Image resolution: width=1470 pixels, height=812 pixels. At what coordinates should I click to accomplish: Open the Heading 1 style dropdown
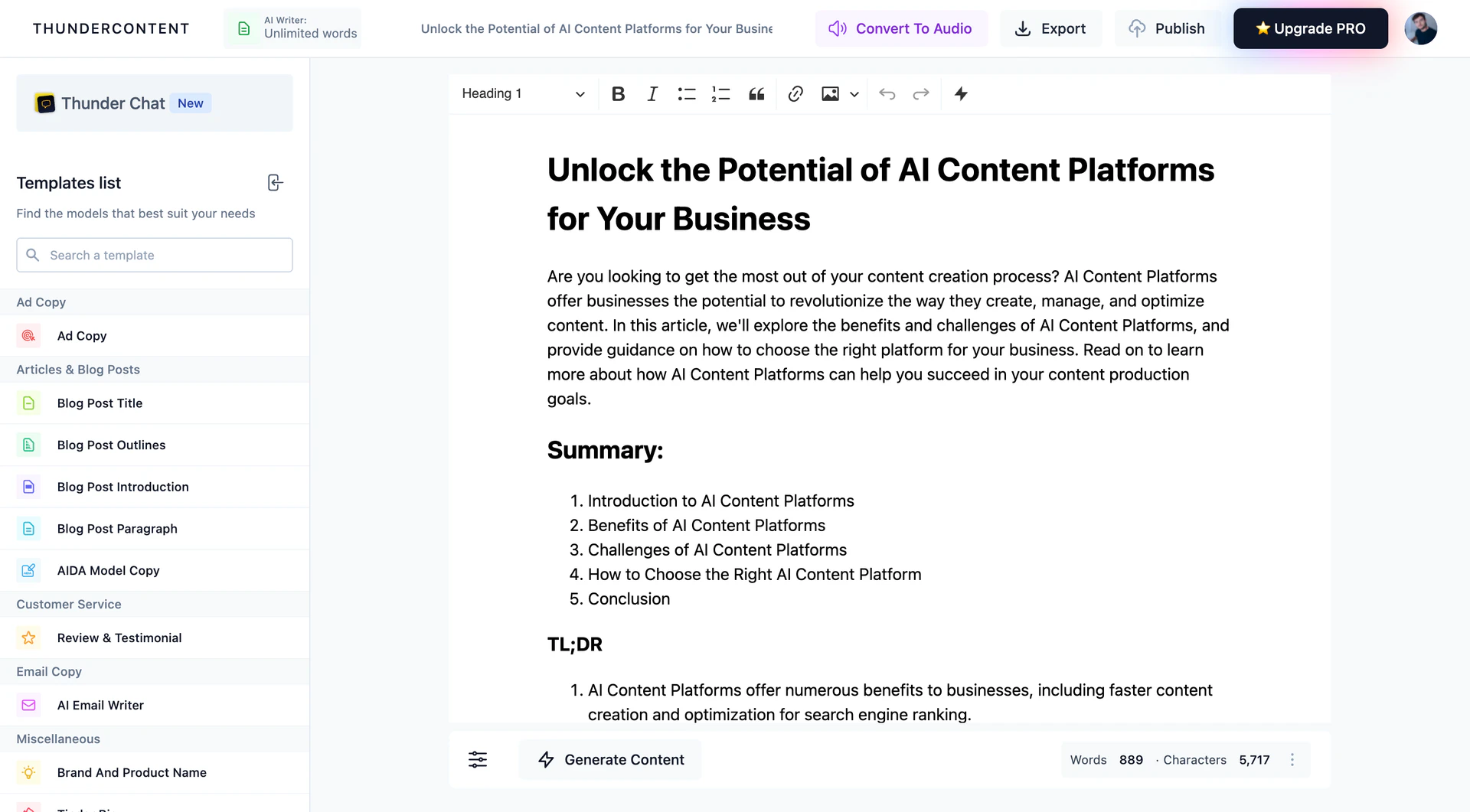click(523, 93)
